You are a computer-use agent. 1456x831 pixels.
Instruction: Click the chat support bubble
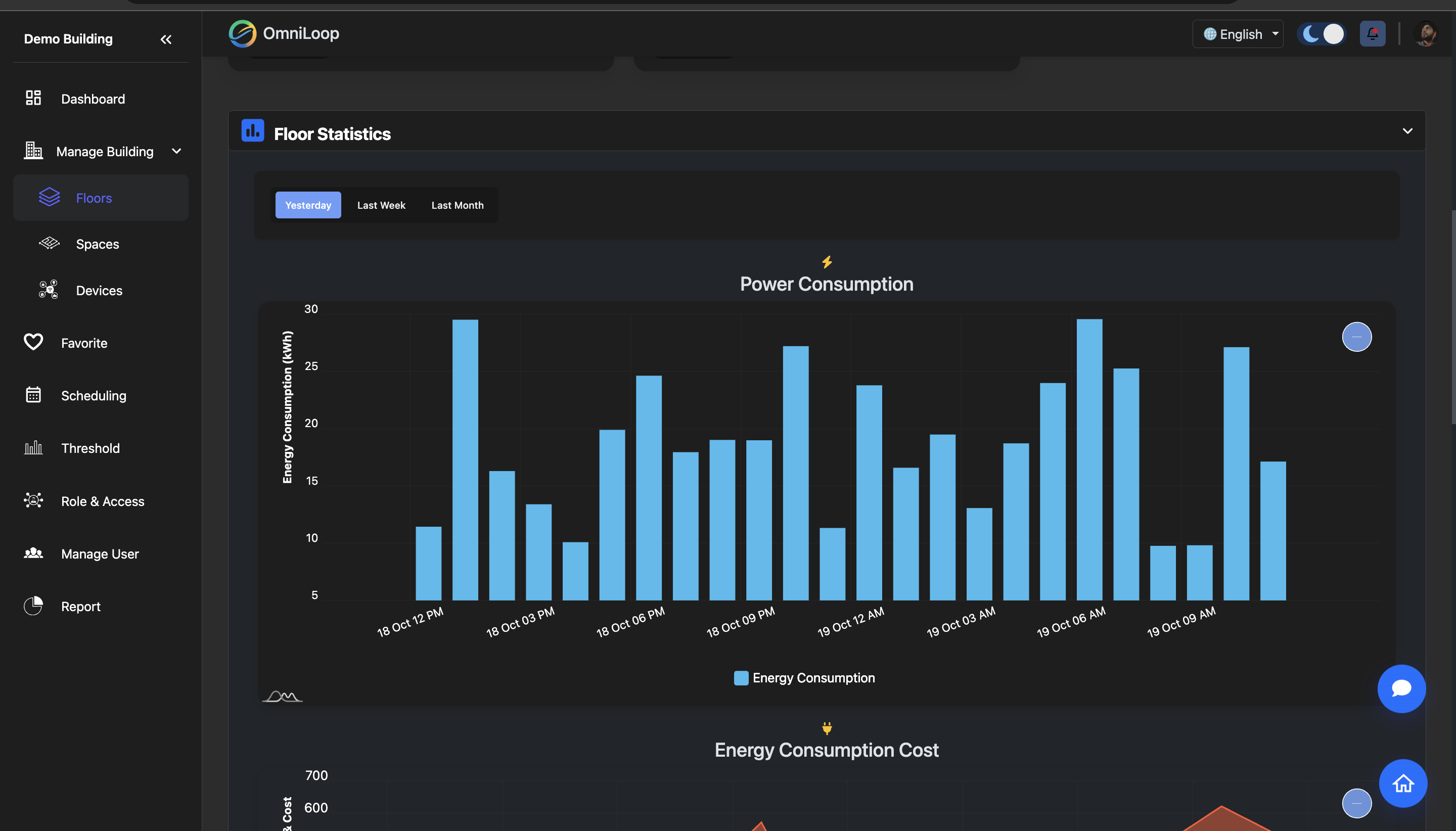1401,689
